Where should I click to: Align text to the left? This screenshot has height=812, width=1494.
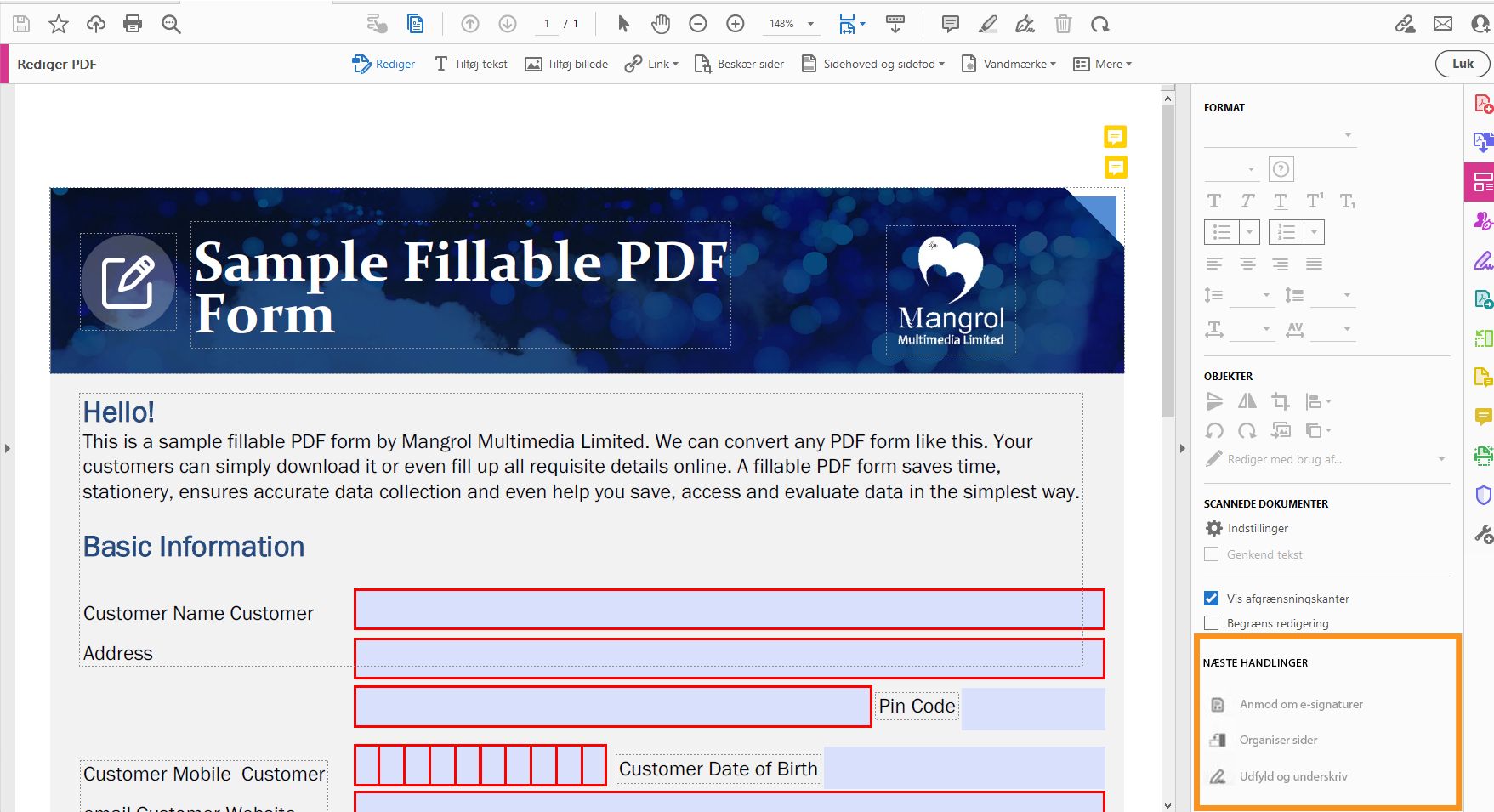coord(1214,264)
